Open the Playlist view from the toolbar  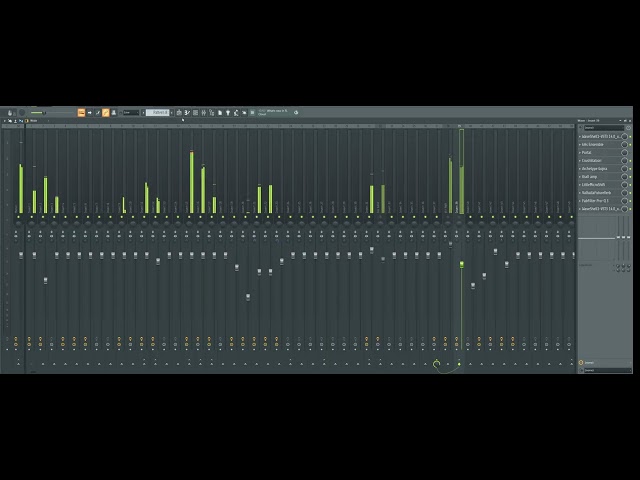[x=179, y=112]
